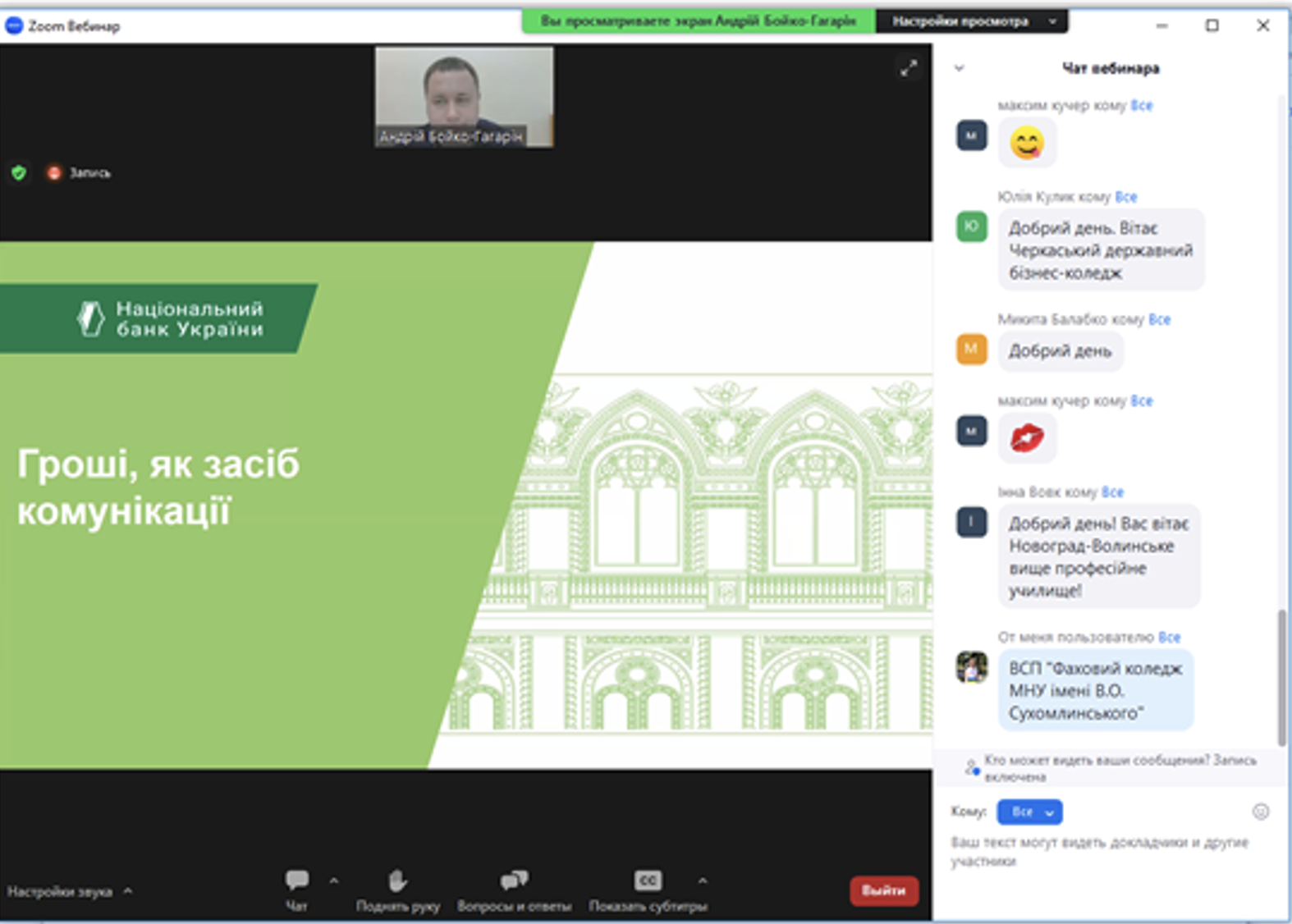This screenshot has height=924, width=1292.
Task: Open Вопросы и ответы Q&A icon
Action: (514, 881)
